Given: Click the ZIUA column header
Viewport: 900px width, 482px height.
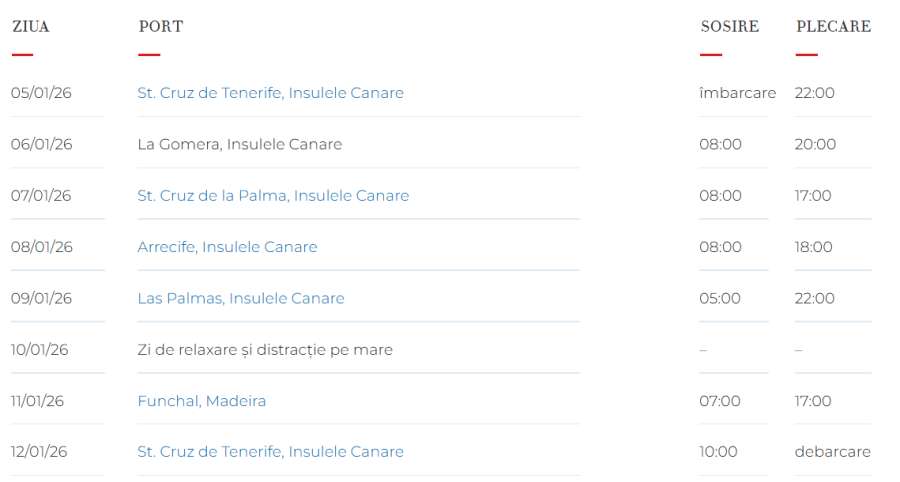Looking at the screenshot, I should click(x=31, y=26).
